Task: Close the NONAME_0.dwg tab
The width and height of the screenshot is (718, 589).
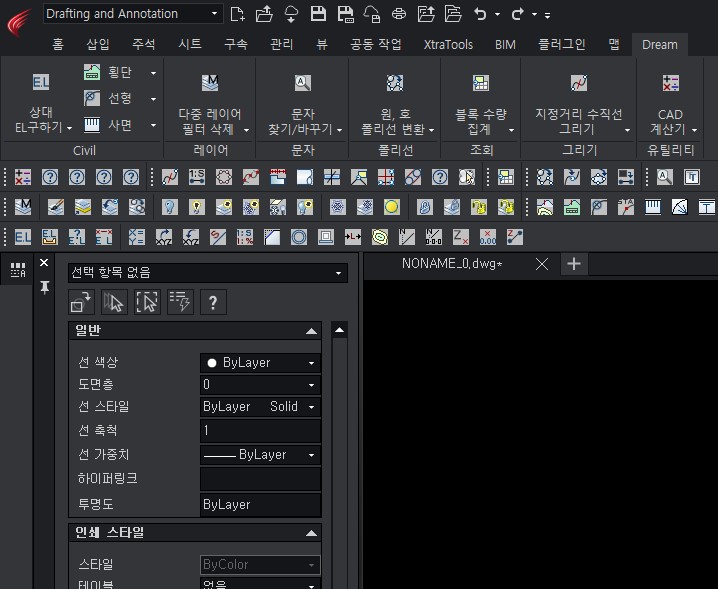Action: tap(542, 264)
